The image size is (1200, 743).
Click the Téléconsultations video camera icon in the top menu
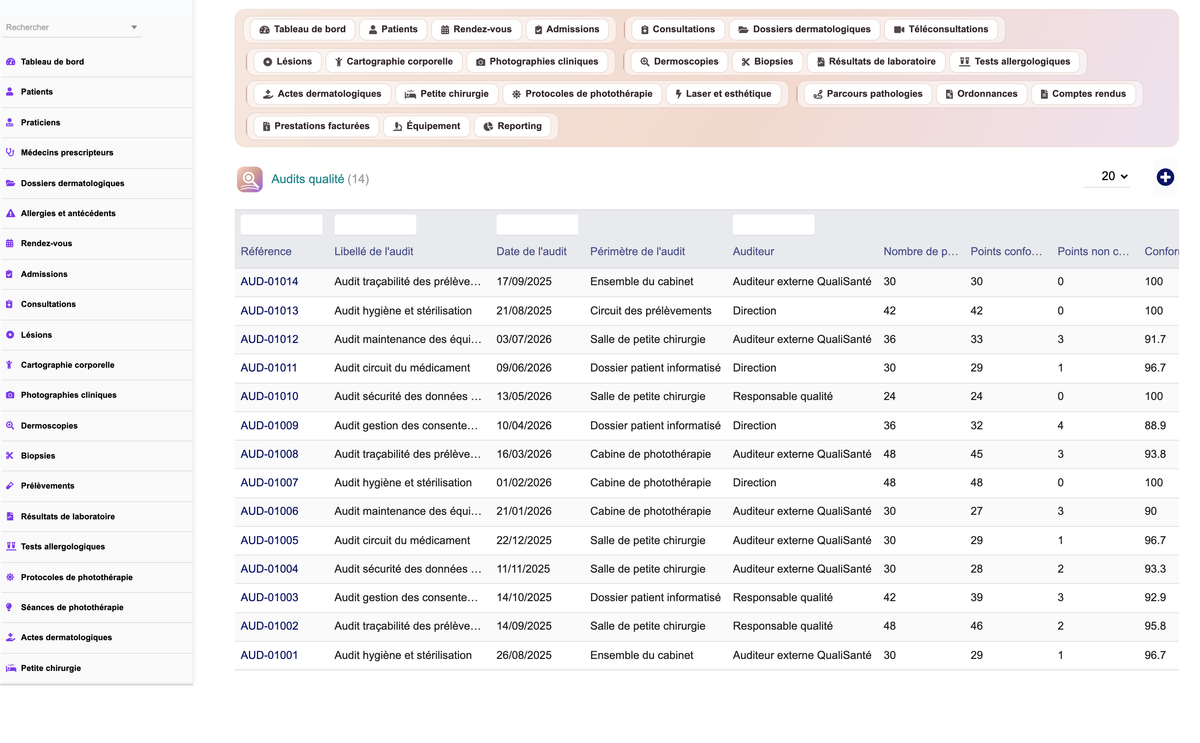point(899,30)
